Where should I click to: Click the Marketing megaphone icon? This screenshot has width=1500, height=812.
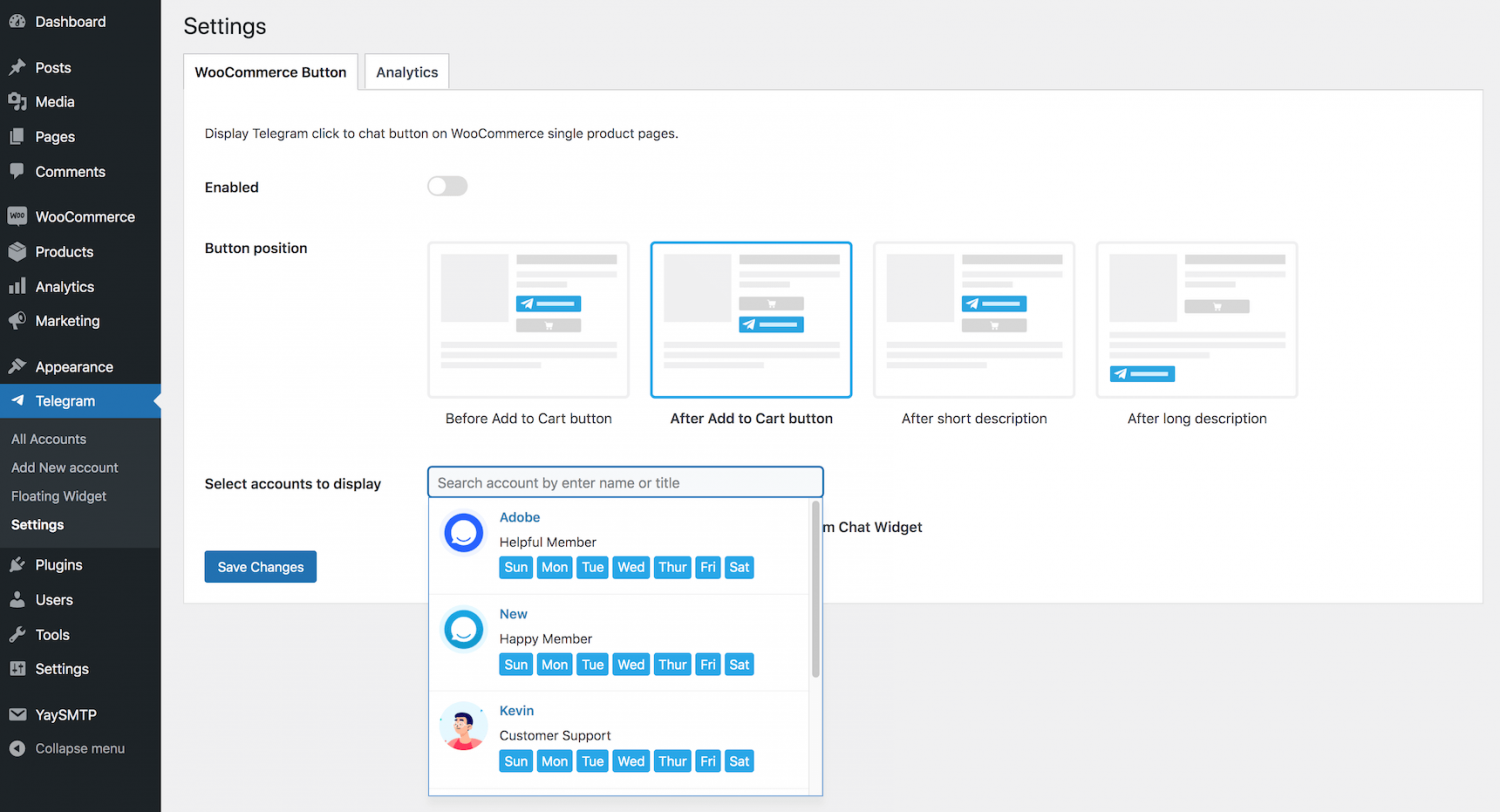[x=17, y=321]
